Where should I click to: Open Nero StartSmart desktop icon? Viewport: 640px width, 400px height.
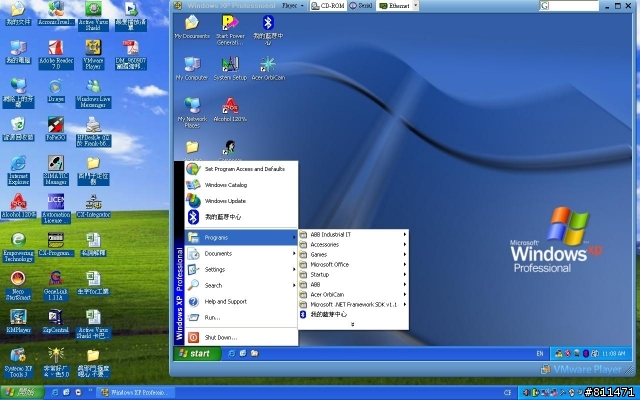click(18, 285)
